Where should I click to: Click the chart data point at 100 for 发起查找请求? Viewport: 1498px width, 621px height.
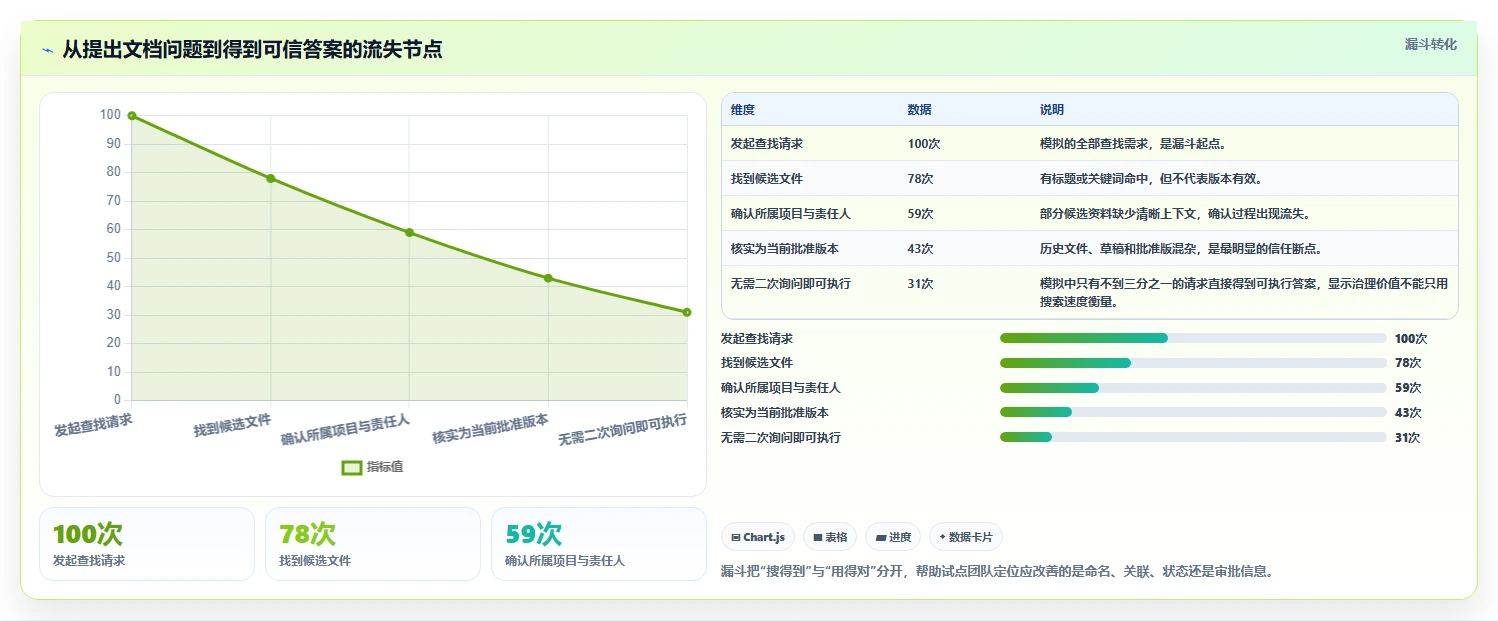click(x=132, y=116)
